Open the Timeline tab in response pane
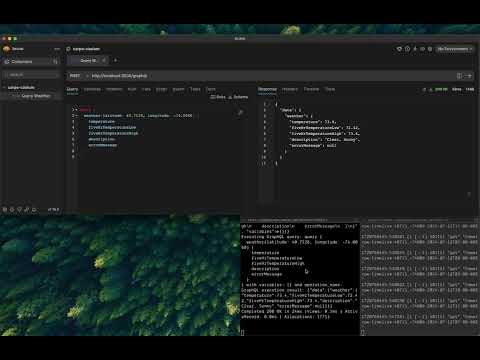Image resolution: width=480 pixels, height=360 pixels. pos(311,89)
